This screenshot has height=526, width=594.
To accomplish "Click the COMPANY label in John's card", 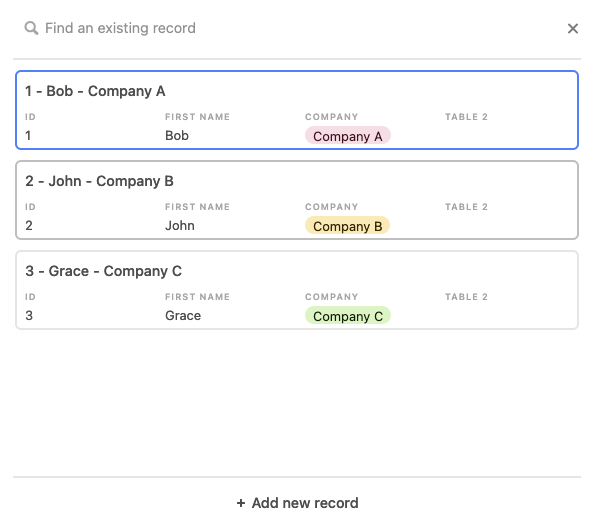I will [331, 207].
